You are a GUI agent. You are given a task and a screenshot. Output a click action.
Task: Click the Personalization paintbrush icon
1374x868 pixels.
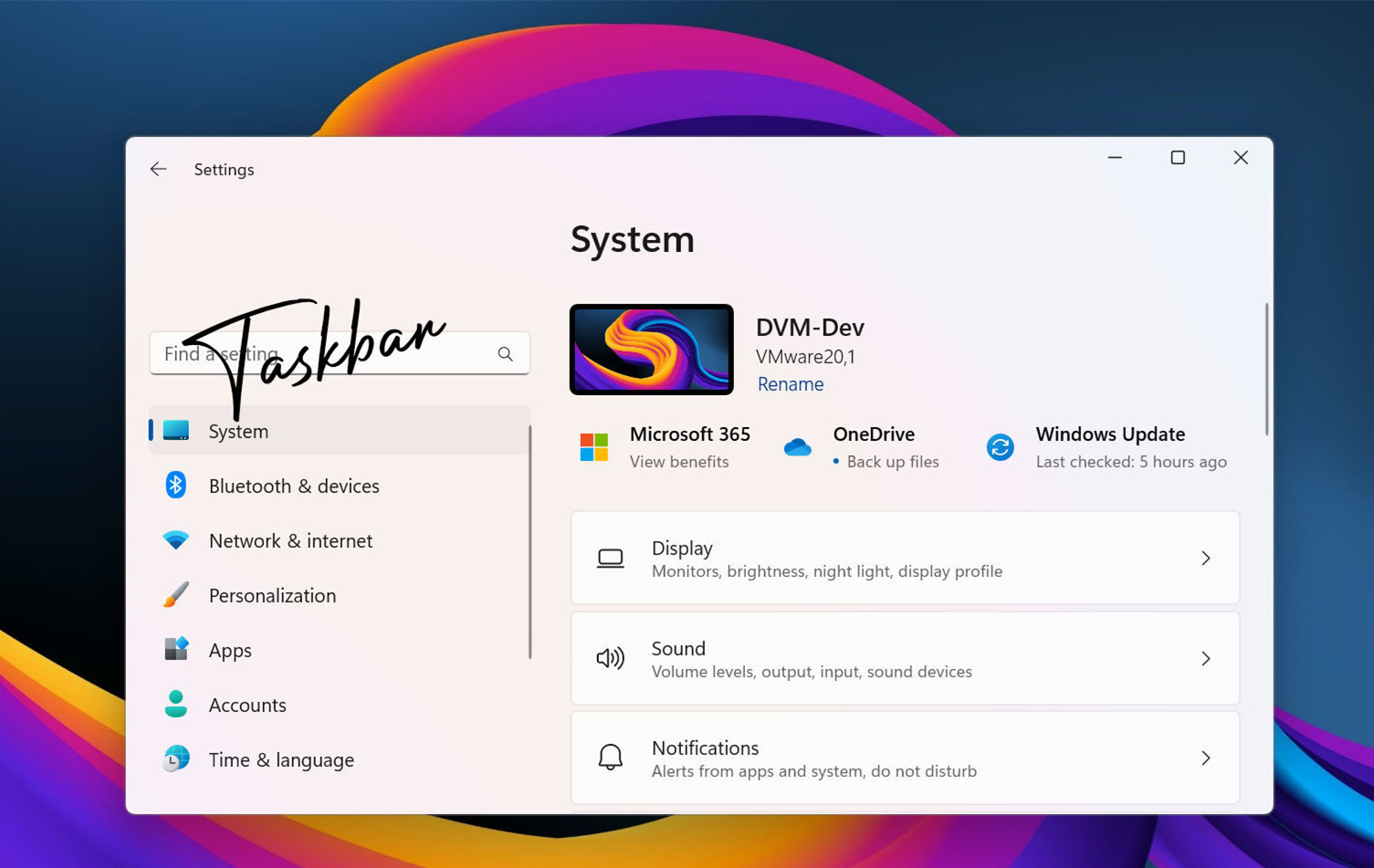175,595
